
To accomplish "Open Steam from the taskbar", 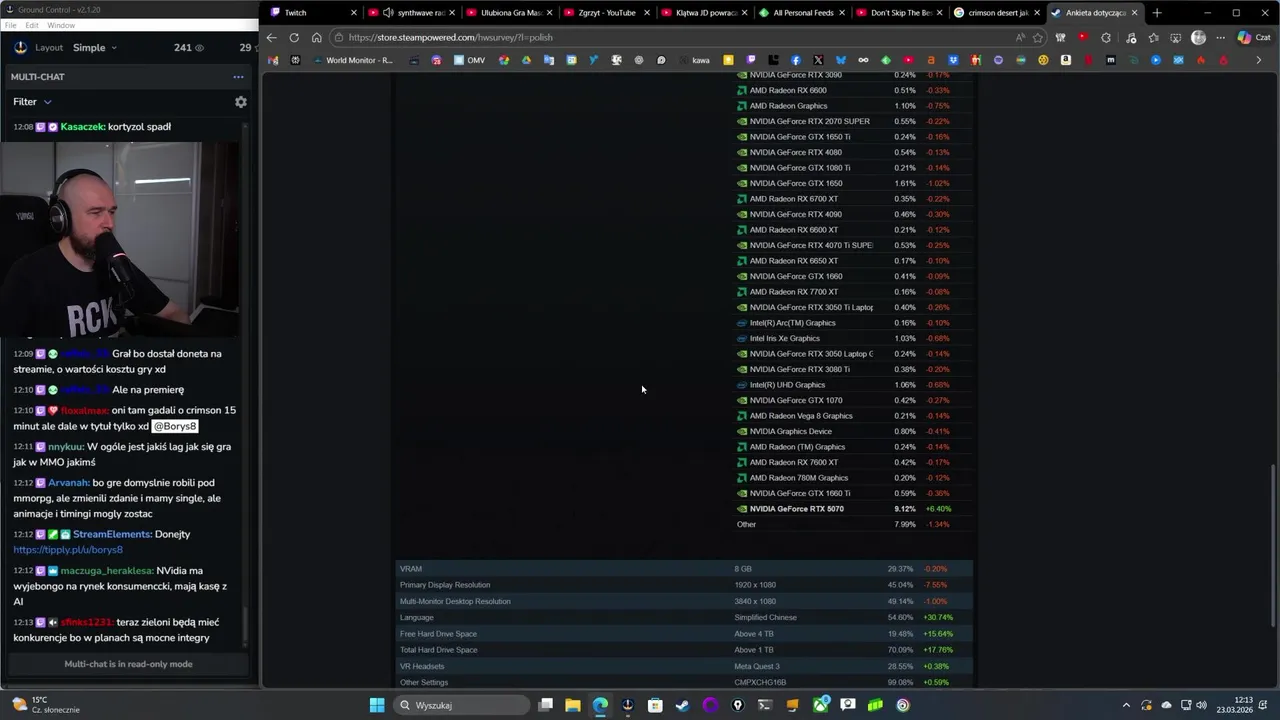I will tap(682, 705).
